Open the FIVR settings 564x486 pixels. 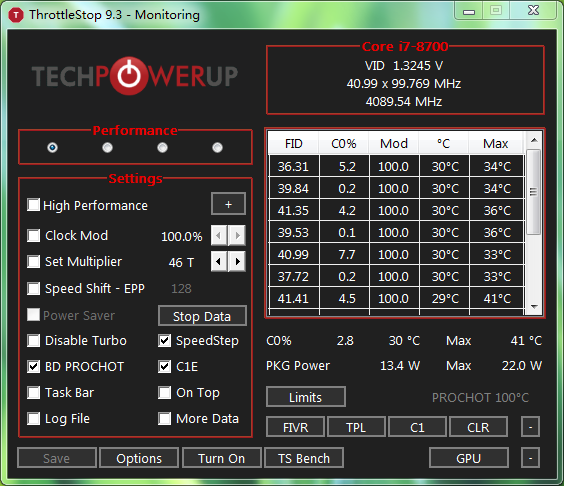[x=295, y=427]
